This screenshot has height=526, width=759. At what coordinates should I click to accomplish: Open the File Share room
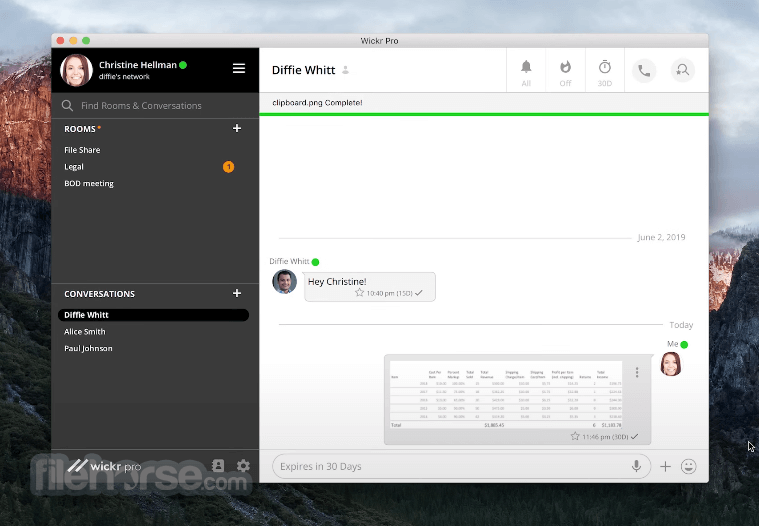pyautogui.click(x=82, y=150)
